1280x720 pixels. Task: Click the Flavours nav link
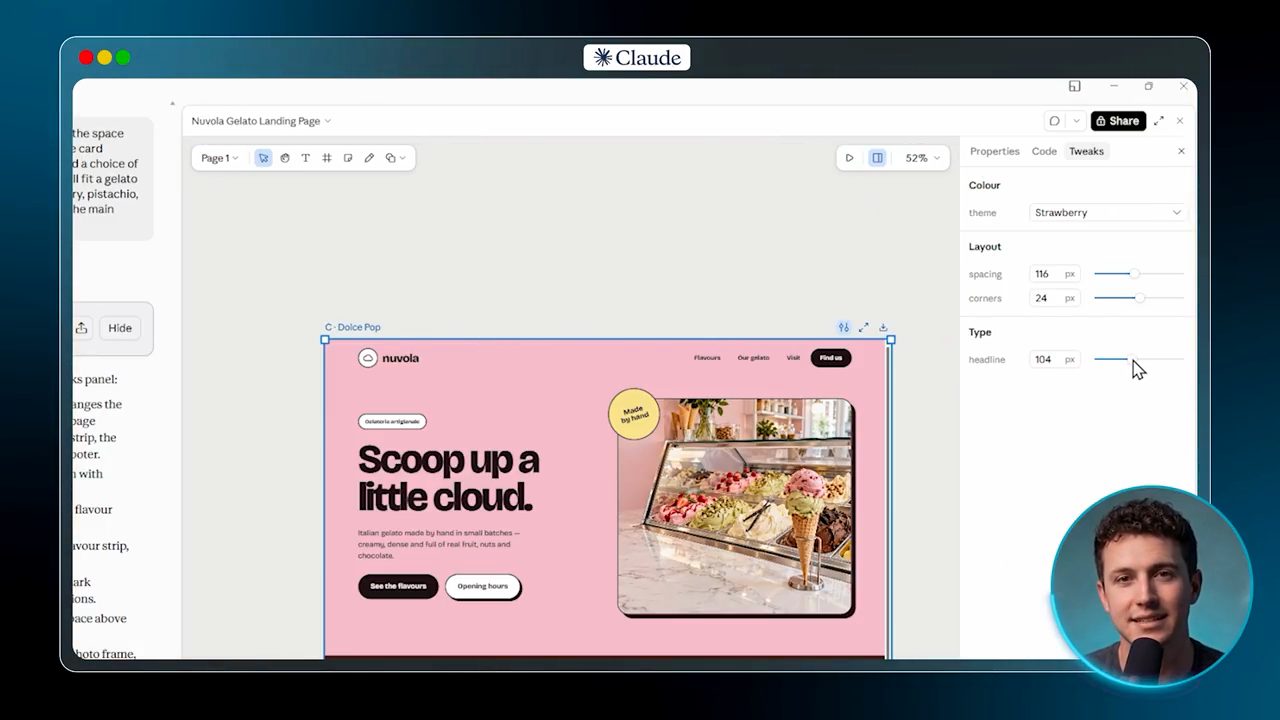pyautogui.click(x=707, y=358)
